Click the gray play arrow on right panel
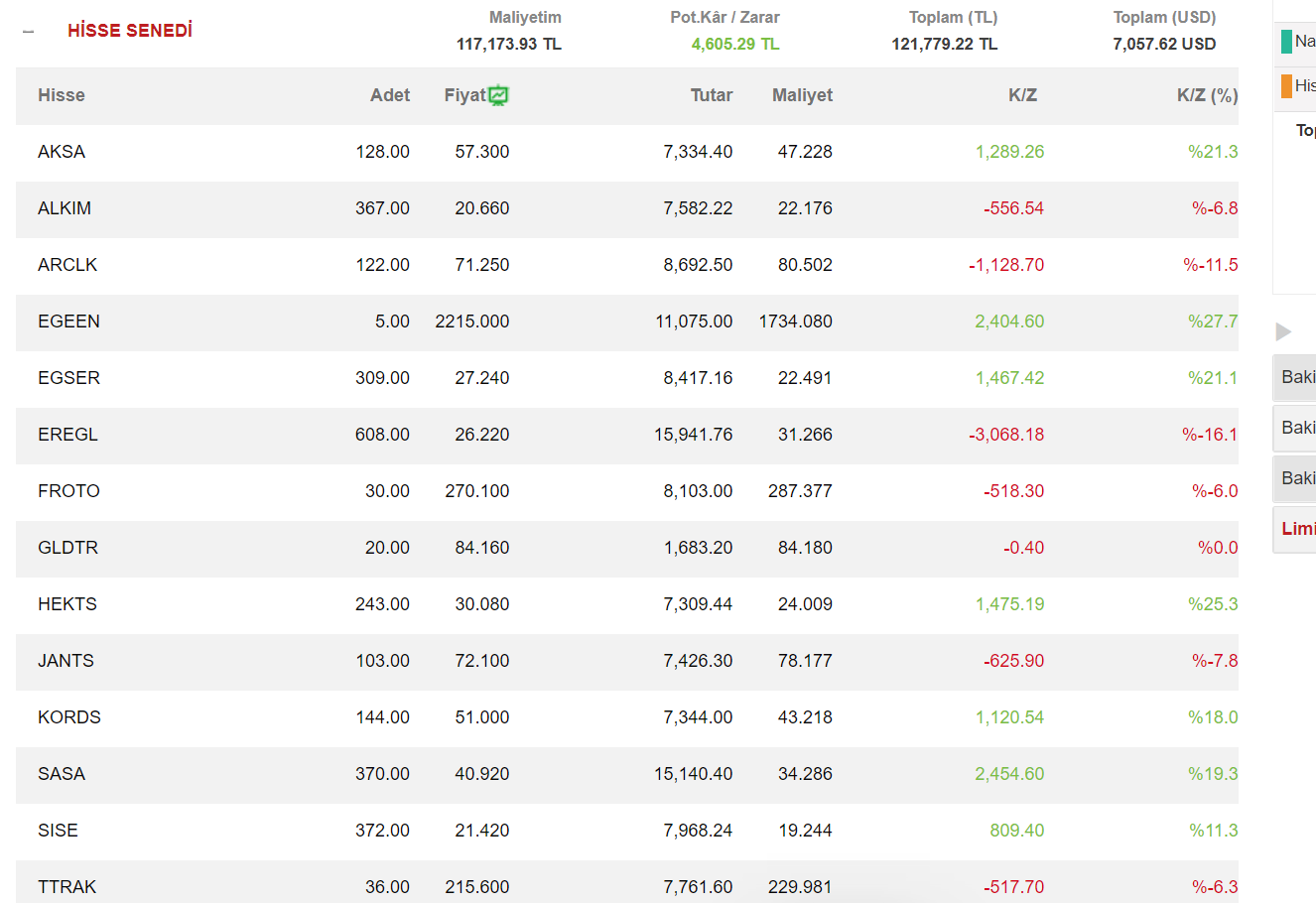The height and width of the screenshot is (903, 1316). click(x=1283, y=331)
